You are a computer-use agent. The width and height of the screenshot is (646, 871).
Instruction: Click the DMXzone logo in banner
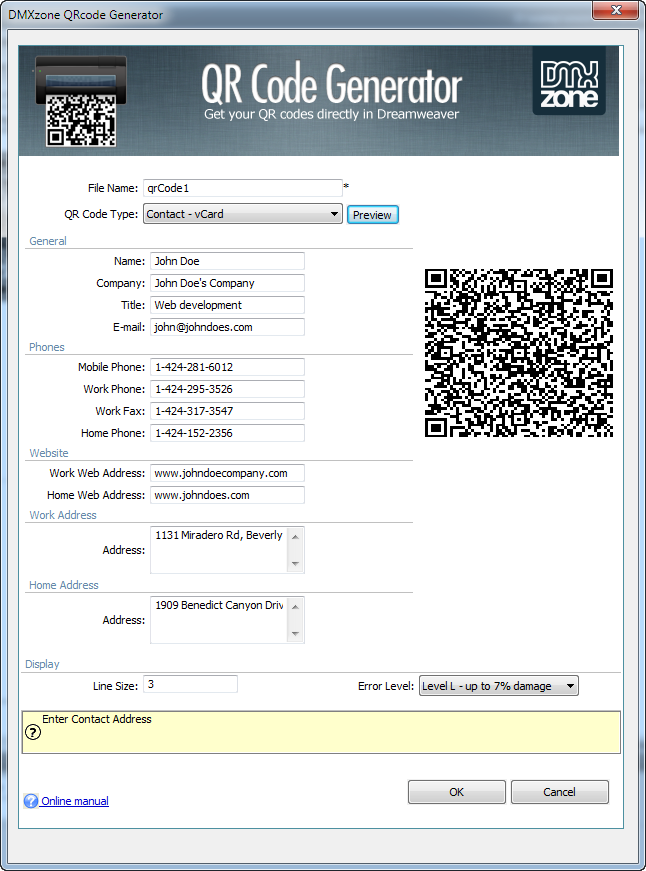click(x=569, y=81)
